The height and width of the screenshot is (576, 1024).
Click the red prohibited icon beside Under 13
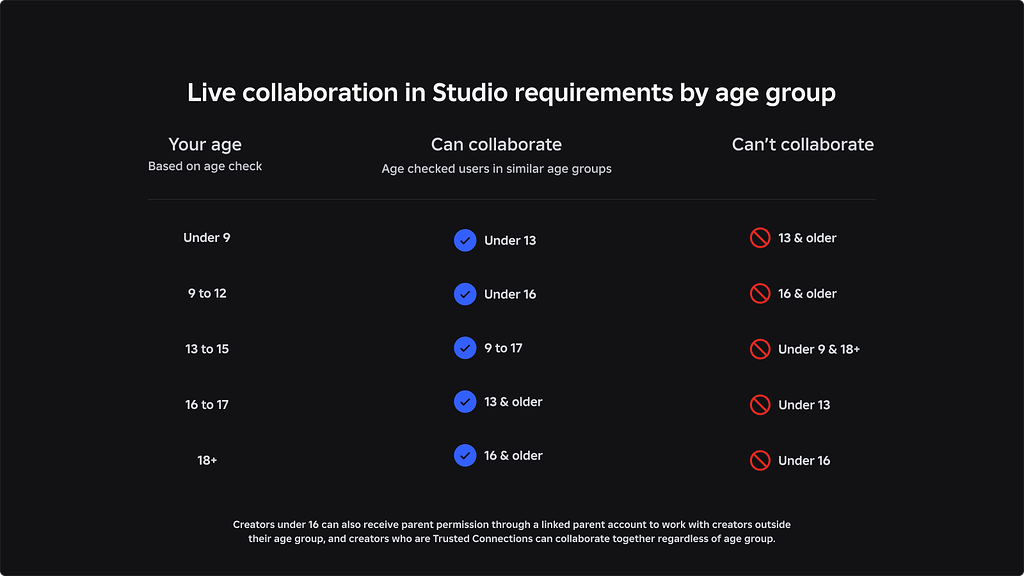click(x=760, y=405)
